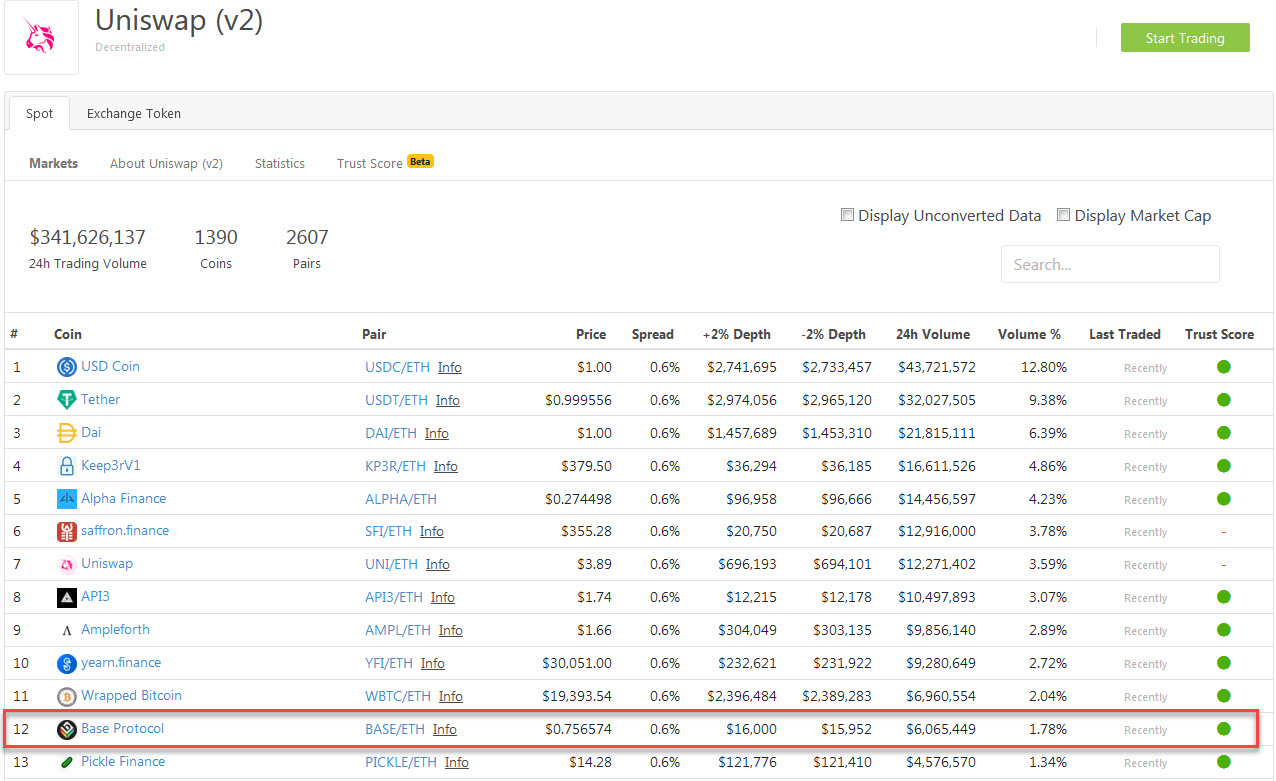Open the Info link for BASE/ETH

(445, 729)
